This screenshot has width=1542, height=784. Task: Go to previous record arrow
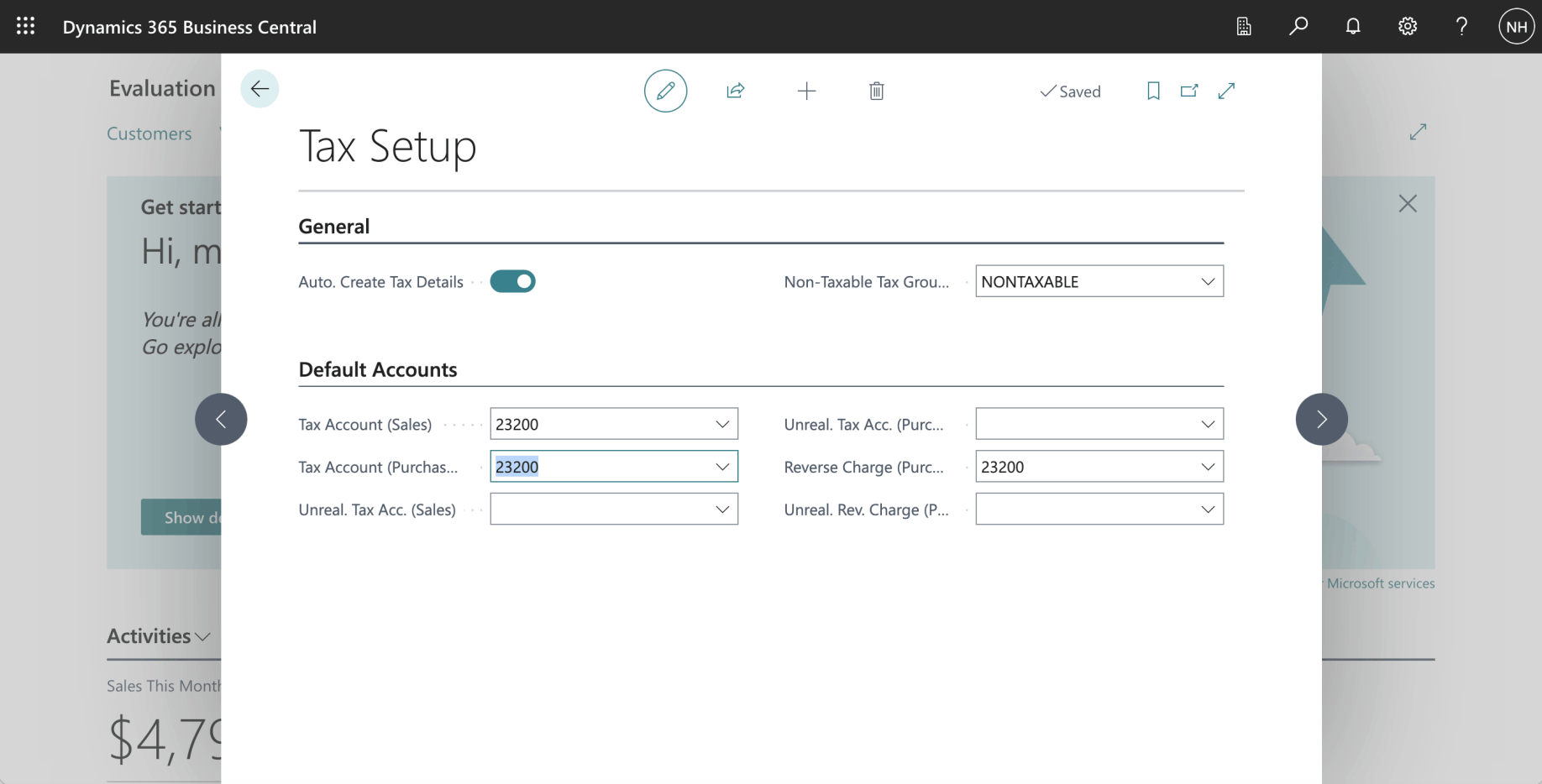tap(221, 419)
